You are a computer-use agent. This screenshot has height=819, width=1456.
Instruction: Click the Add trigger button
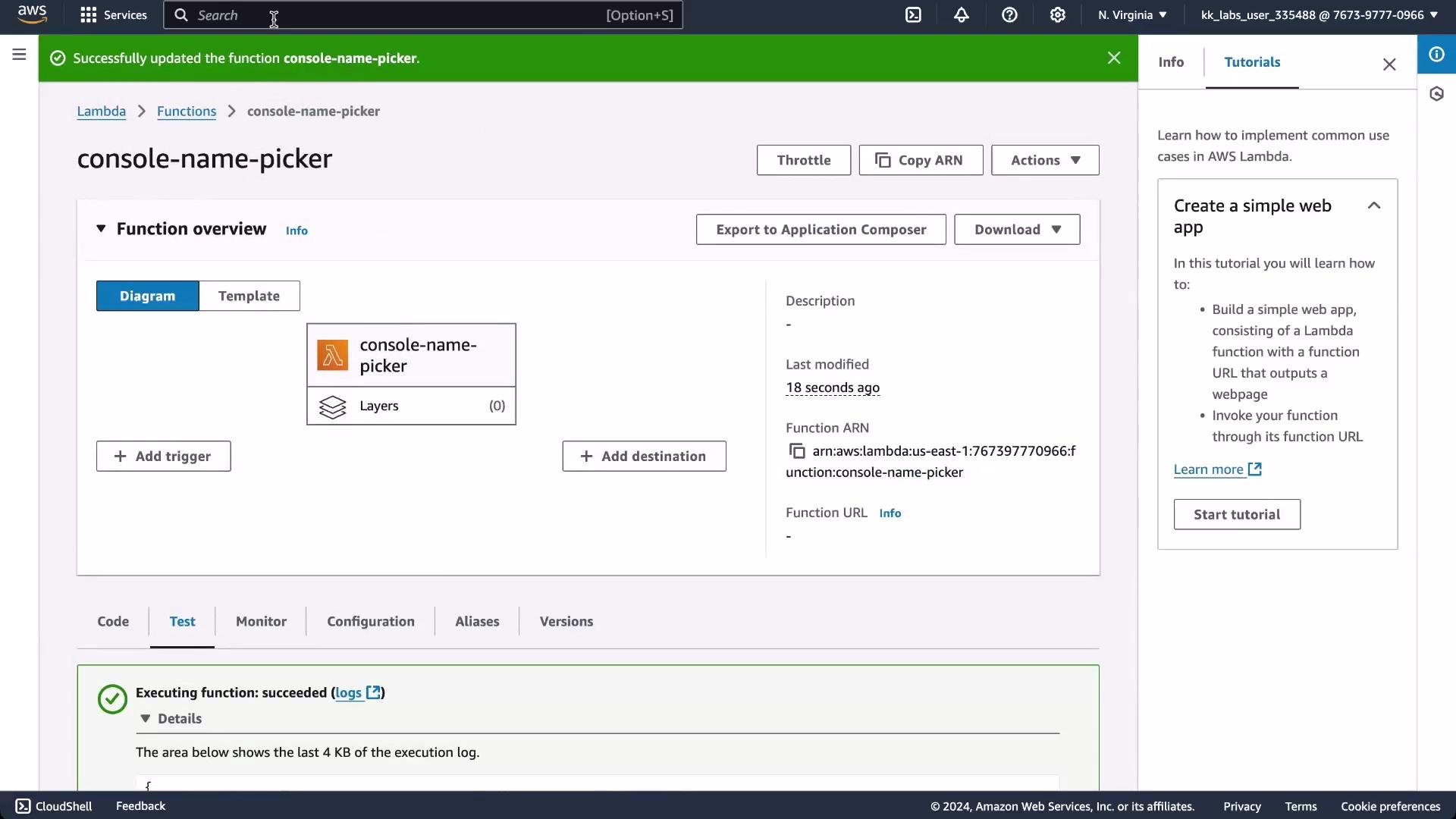click(163, 456)
